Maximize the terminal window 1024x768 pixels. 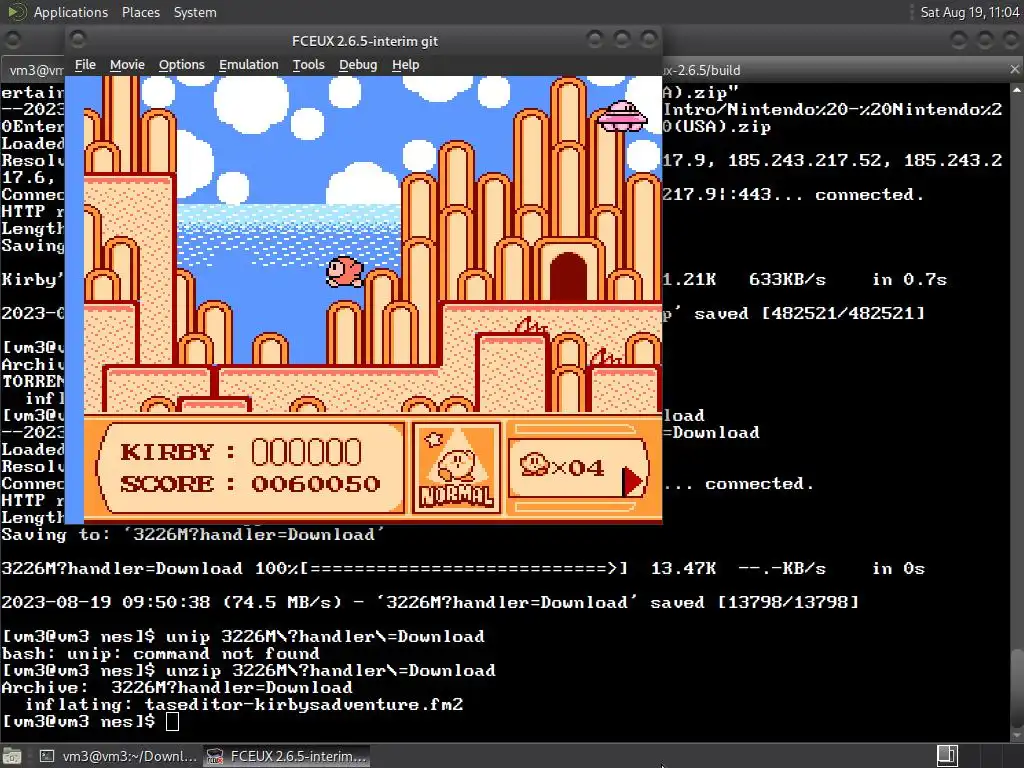click(x=985, y=40)
